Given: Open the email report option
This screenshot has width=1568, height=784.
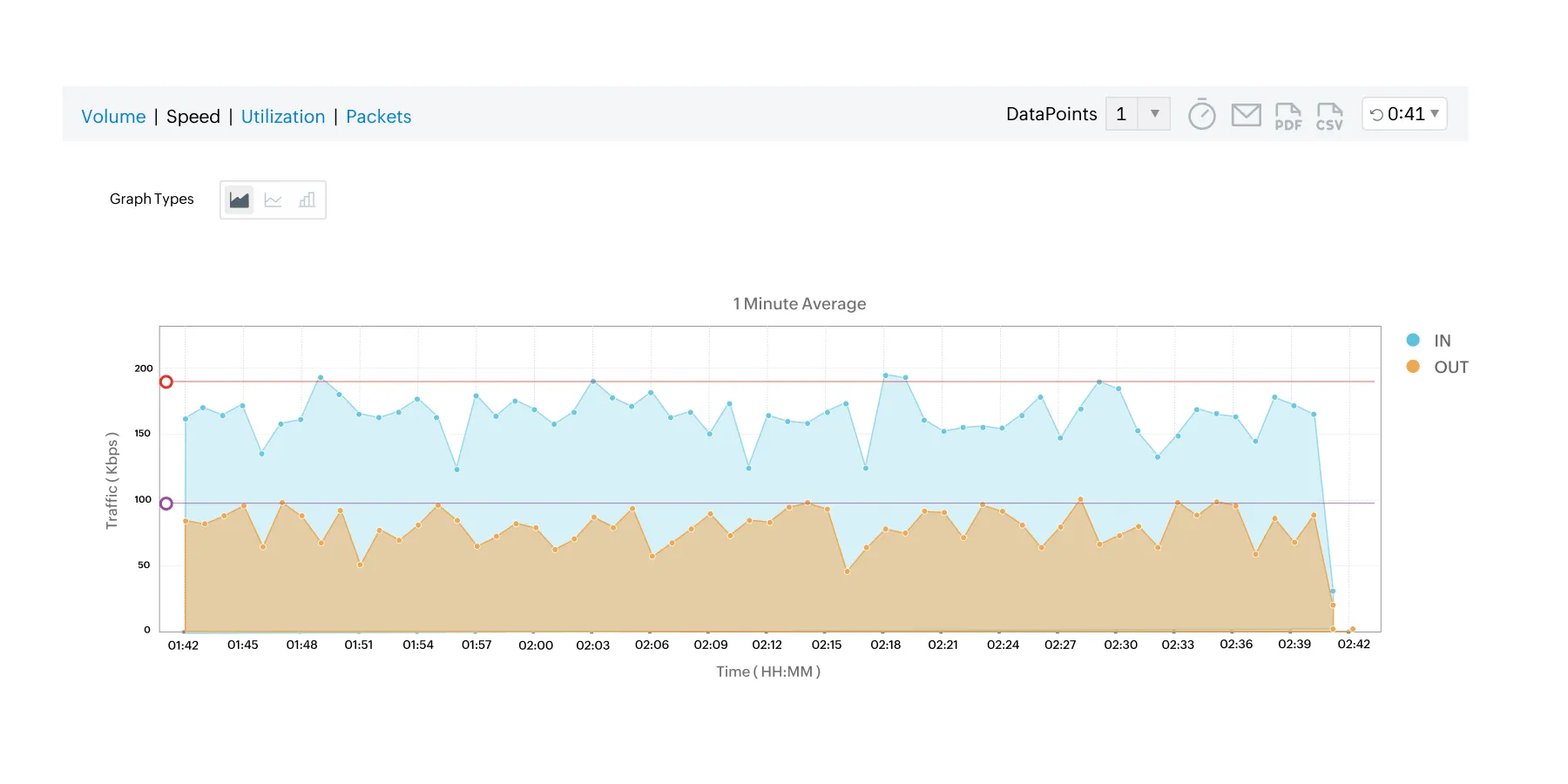Looking at the screenshot, I should [1246, 114].
